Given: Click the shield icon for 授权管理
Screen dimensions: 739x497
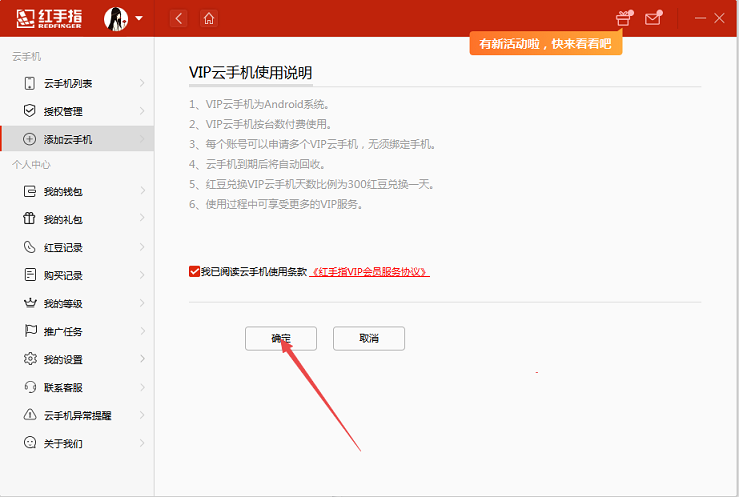Looking at the screenshot, I should (x=29, y=111).
